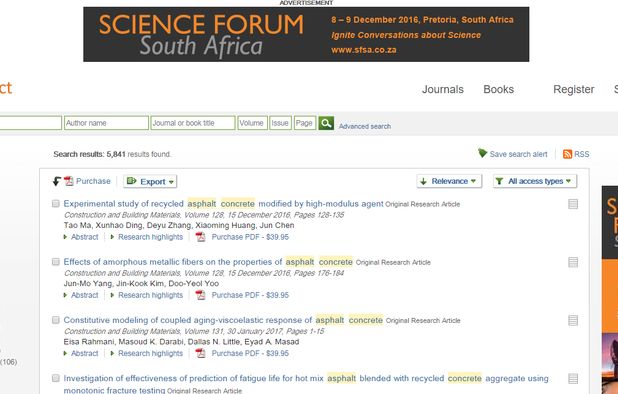This screenshot has width=618, height=394.
Task: Click Purchase PDF $39.95 for Tao Ma article
Action: click(250, 237)
